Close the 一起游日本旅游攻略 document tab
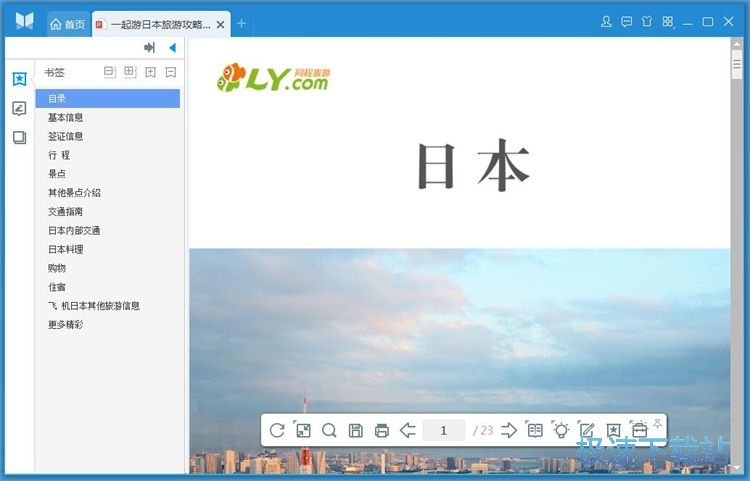Viewport: 750px width, 481px height. coord(221,24)
